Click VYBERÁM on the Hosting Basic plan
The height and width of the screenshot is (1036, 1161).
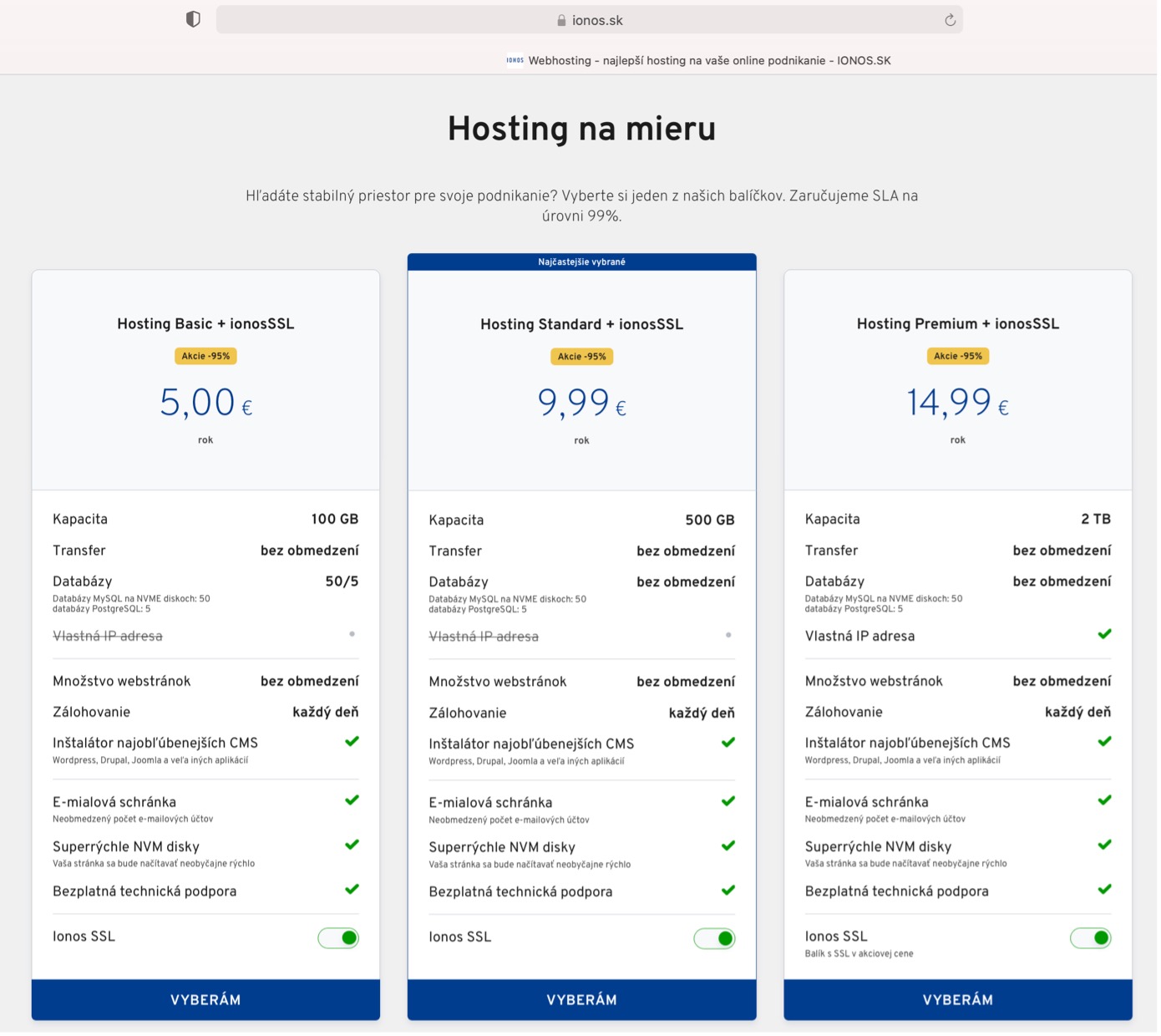click(x=205, y=999)
